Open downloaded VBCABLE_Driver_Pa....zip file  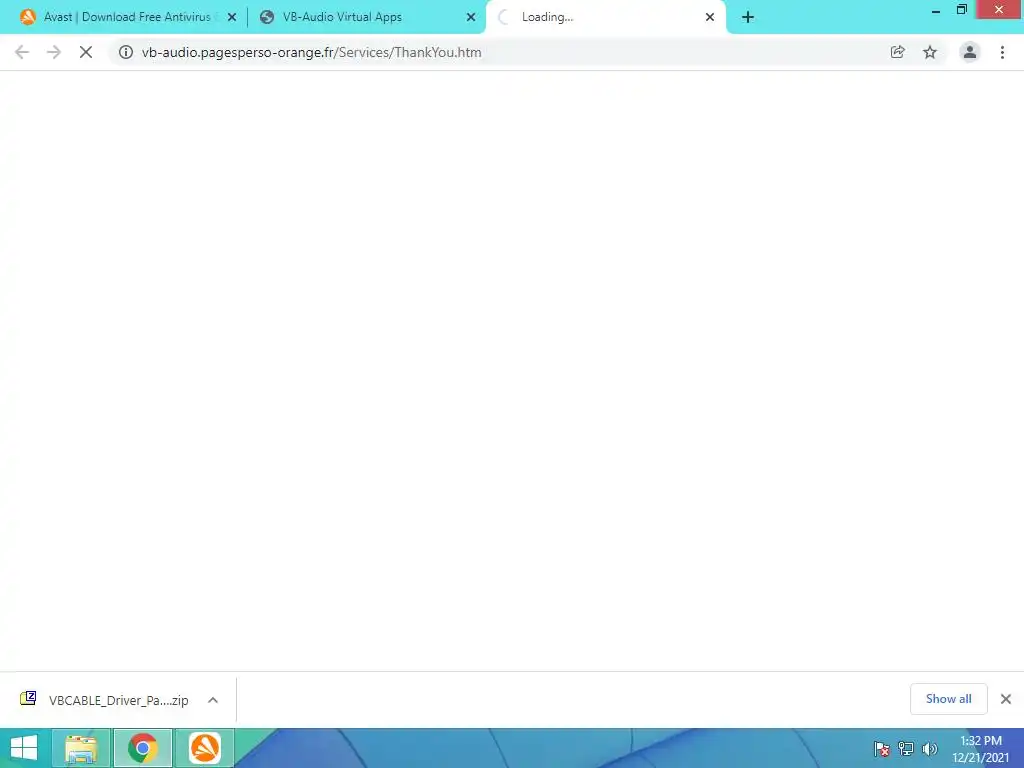(x=104, y=700)
